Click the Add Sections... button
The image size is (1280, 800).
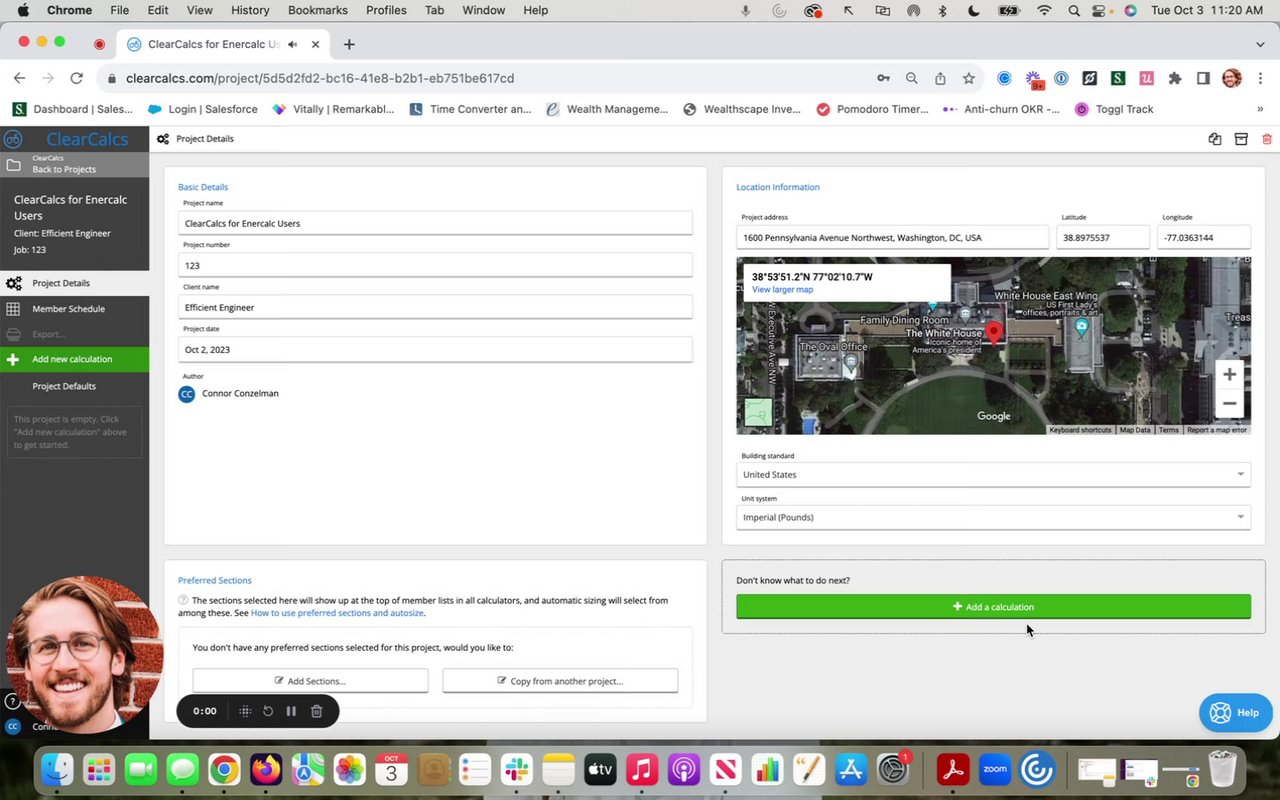(310, 681)
